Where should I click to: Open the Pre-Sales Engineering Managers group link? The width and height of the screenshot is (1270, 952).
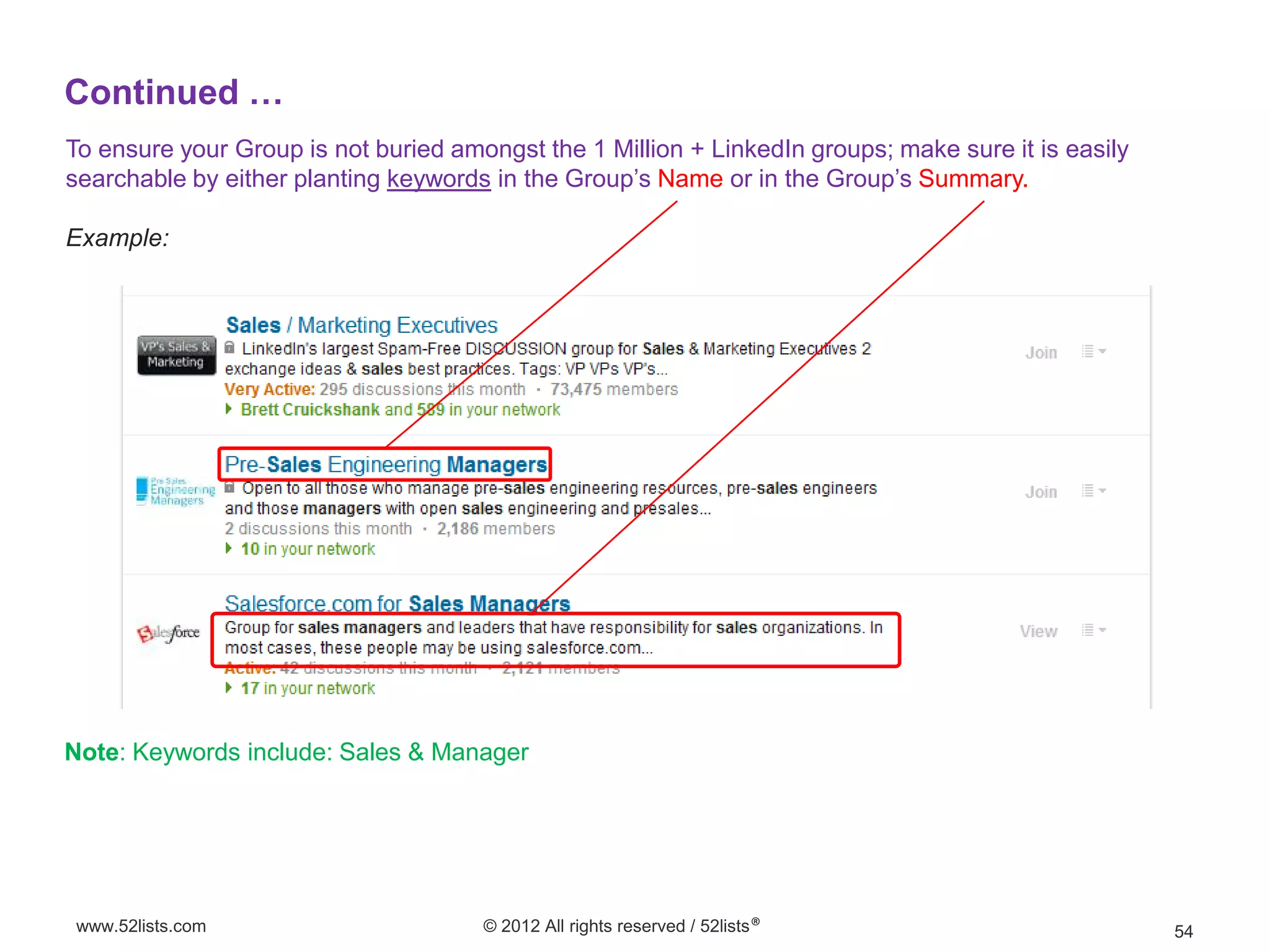(386, 465)
